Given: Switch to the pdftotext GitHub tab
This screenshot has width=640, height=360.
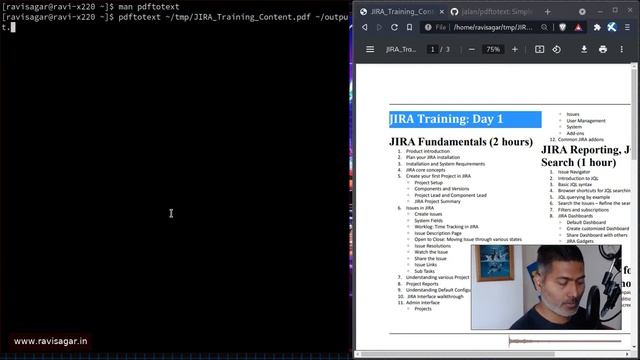Looking at the screenshot, I should point(492,12).
